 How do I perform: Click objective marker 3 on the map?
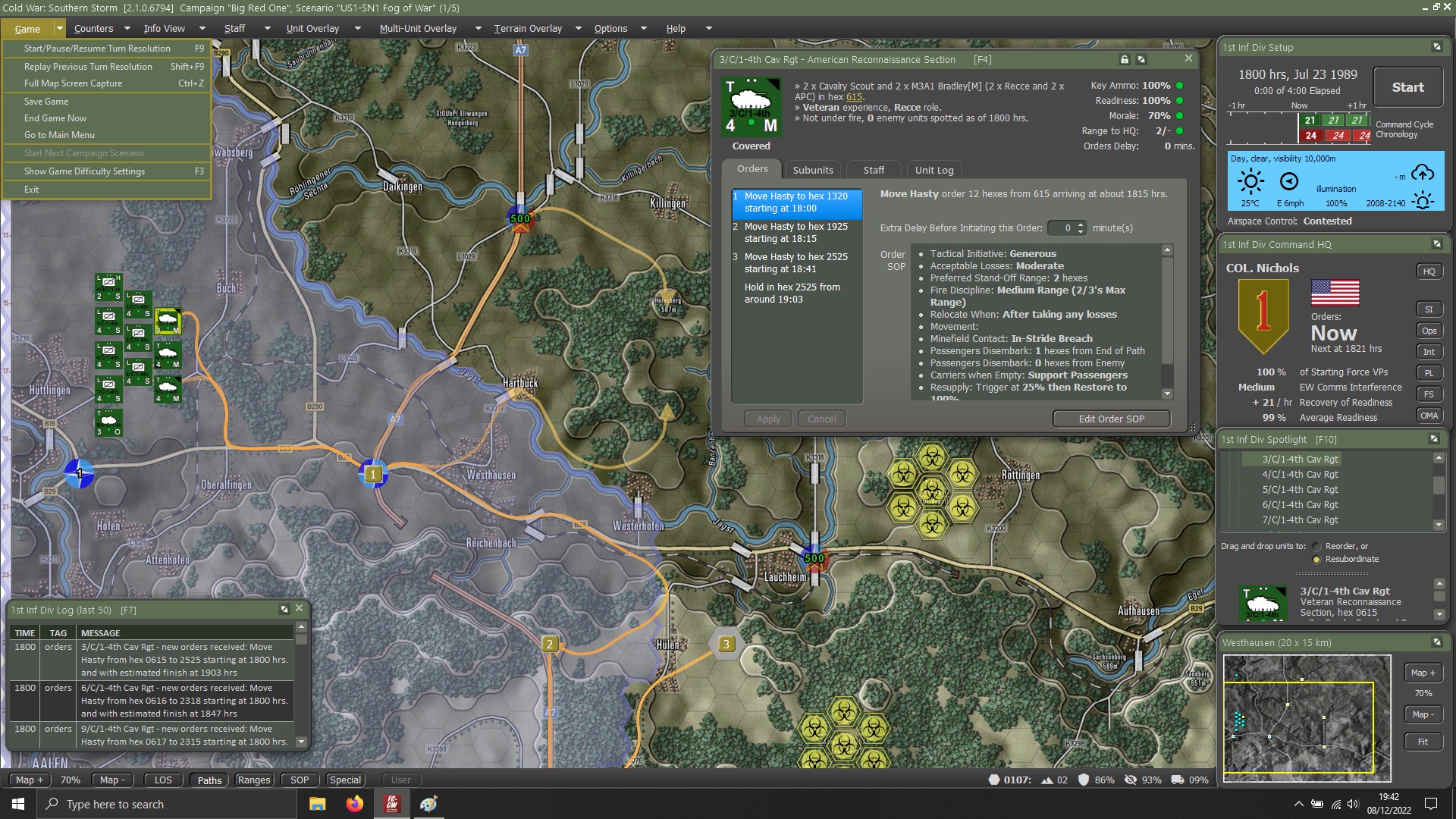pos(726,645)
